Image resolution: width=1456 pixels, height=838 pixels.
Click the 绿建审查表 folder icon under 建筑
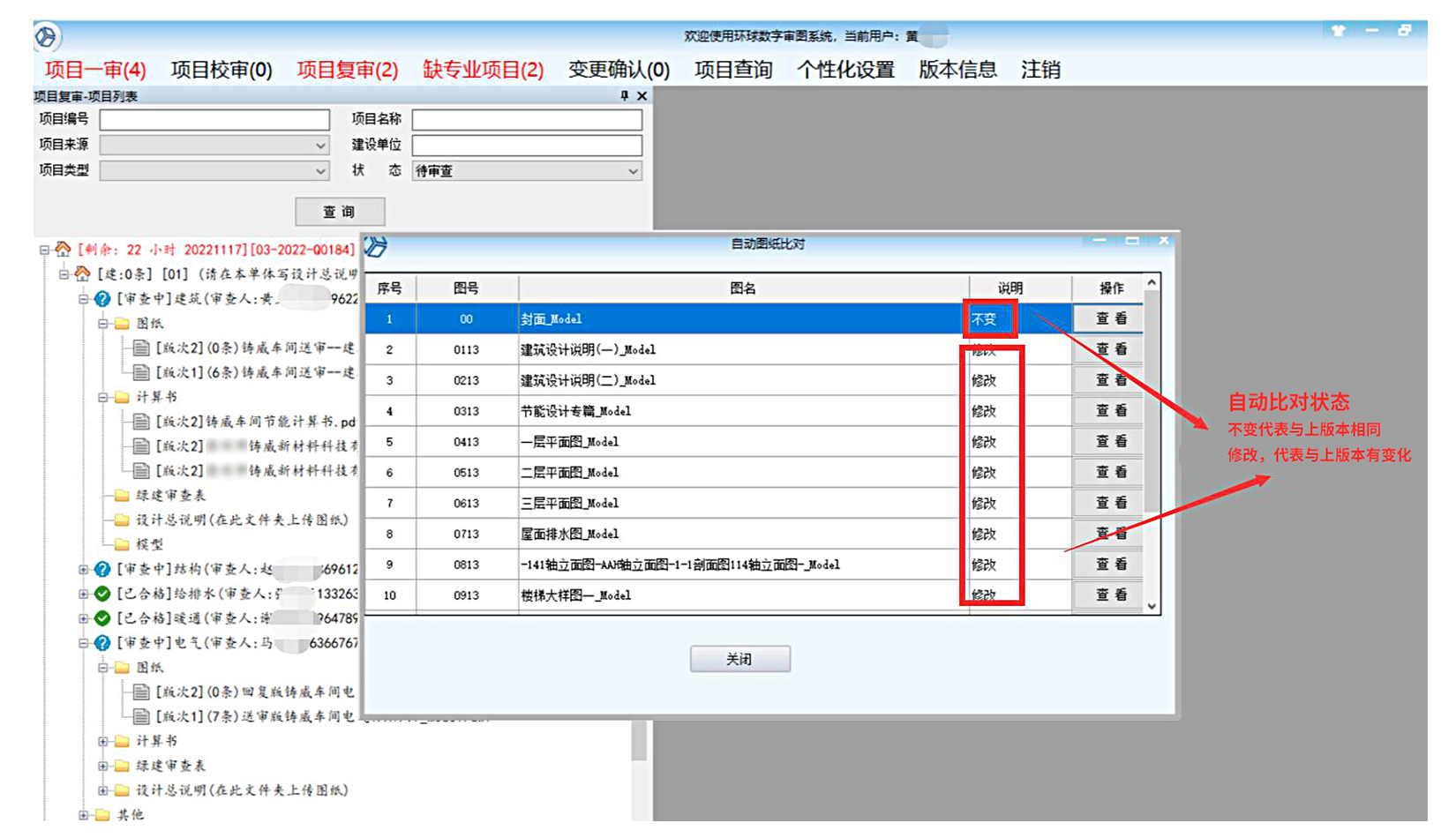(122, 496)
